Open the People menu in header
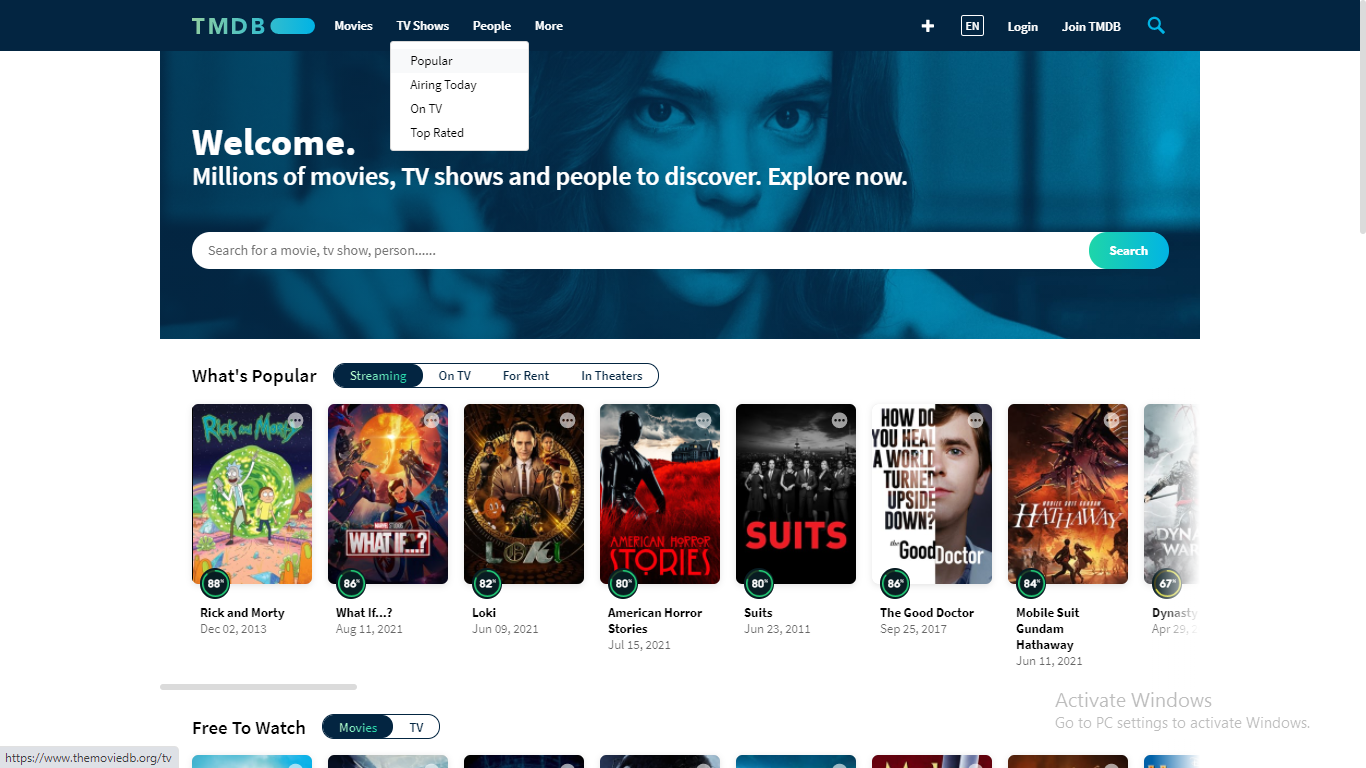This screenshot has height=768, width=1366. (x=492, y=26)
